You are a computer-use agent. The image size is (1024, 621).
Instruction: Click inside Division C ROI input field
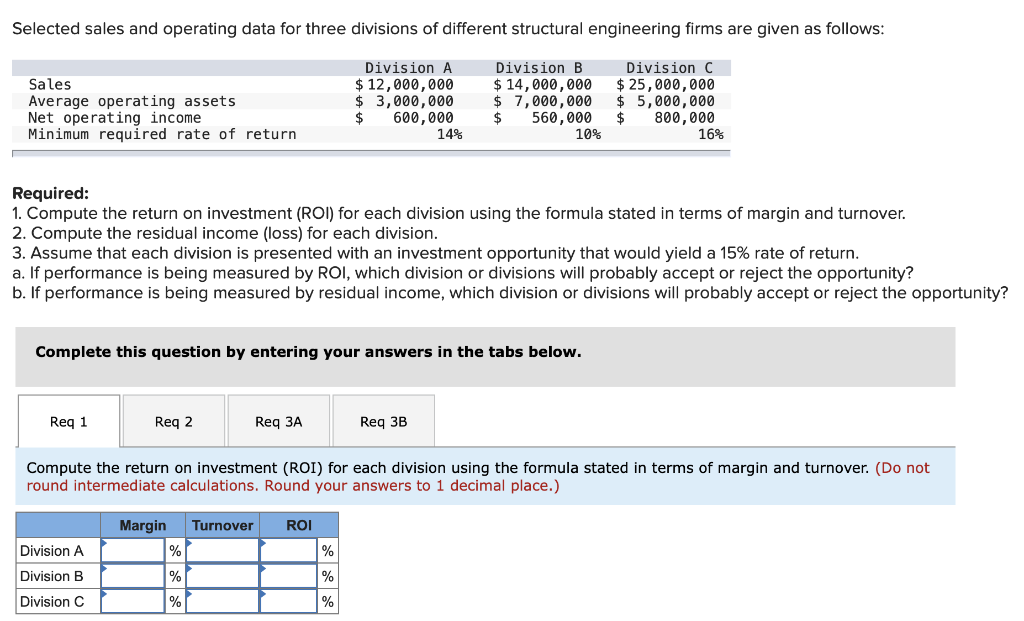[290, 601]
